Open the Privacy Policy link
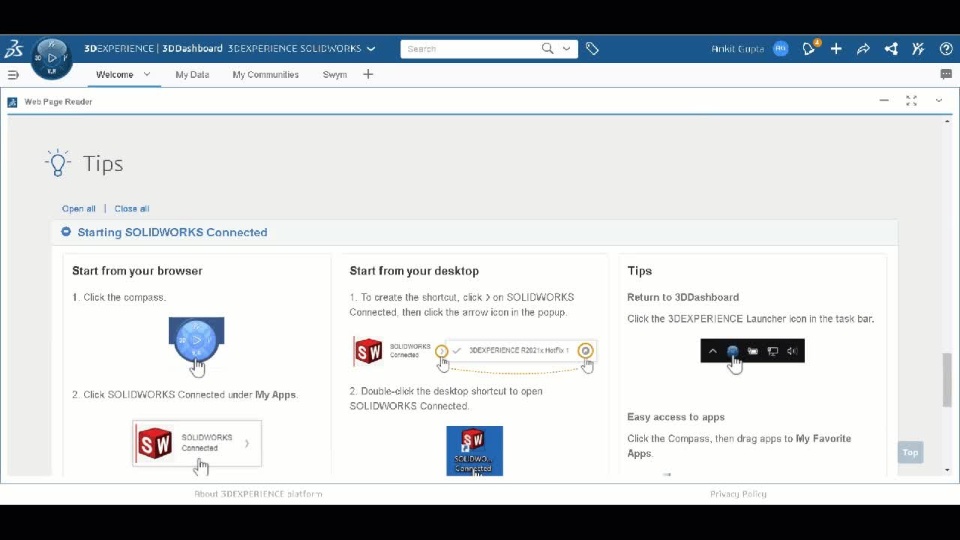The height and width of the screenshot is (540, 960). click(x=738, y=493)
